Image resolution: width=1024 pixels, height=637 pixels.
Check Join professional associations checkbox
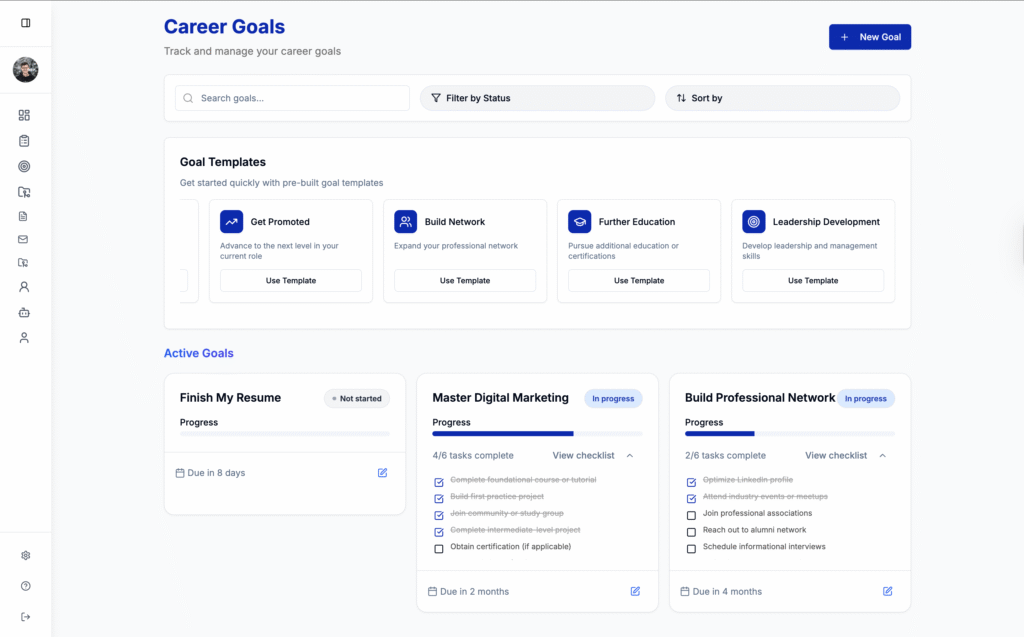coord(691,515)
